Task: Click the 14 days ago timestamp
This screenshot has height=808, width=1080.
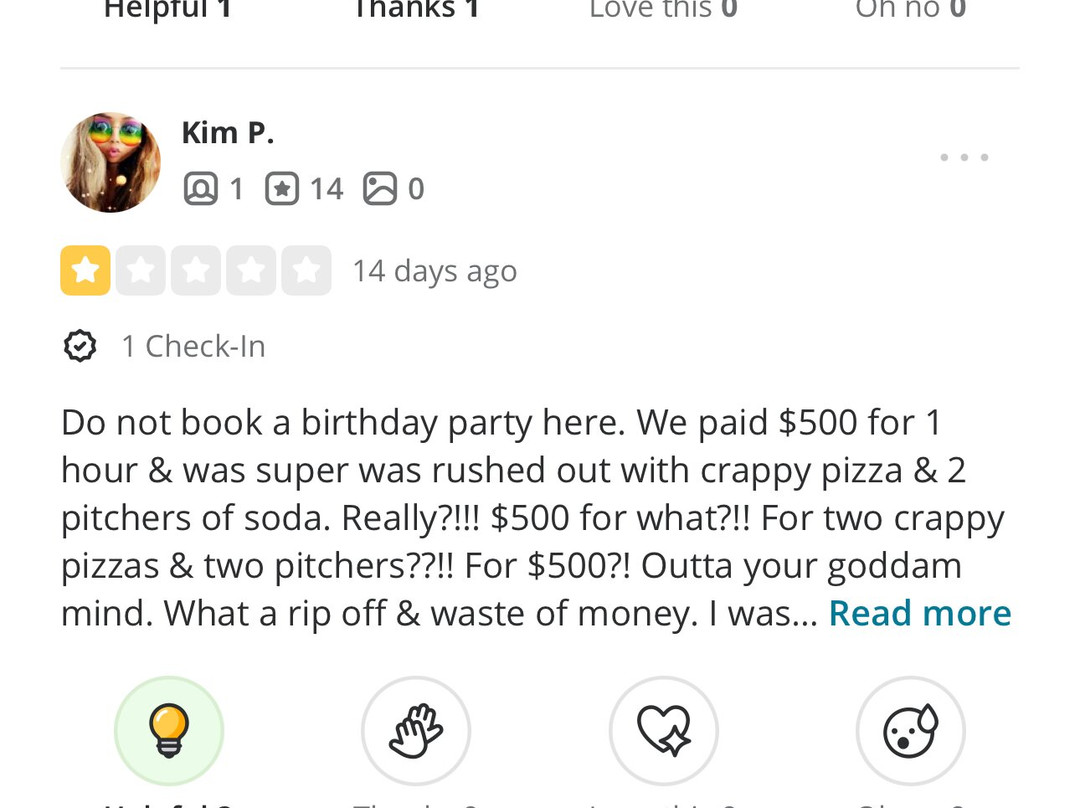Action: point(434,271)
